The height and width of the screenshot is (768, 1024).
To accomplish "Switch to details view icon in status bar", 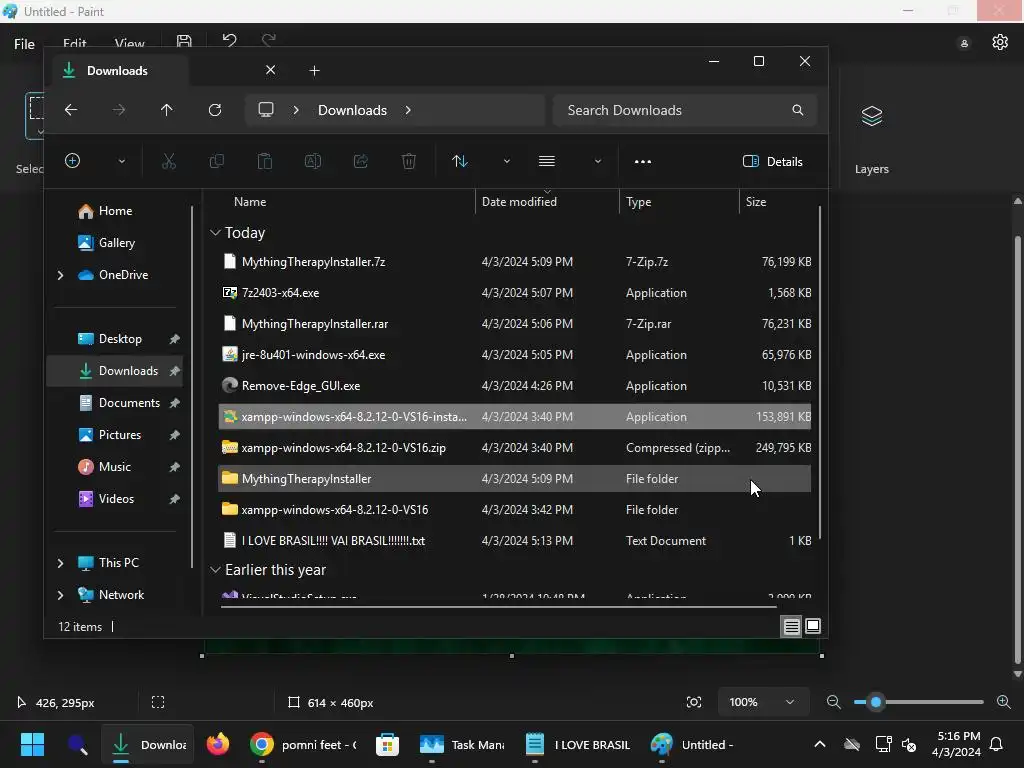I will (x=792, y=627).
